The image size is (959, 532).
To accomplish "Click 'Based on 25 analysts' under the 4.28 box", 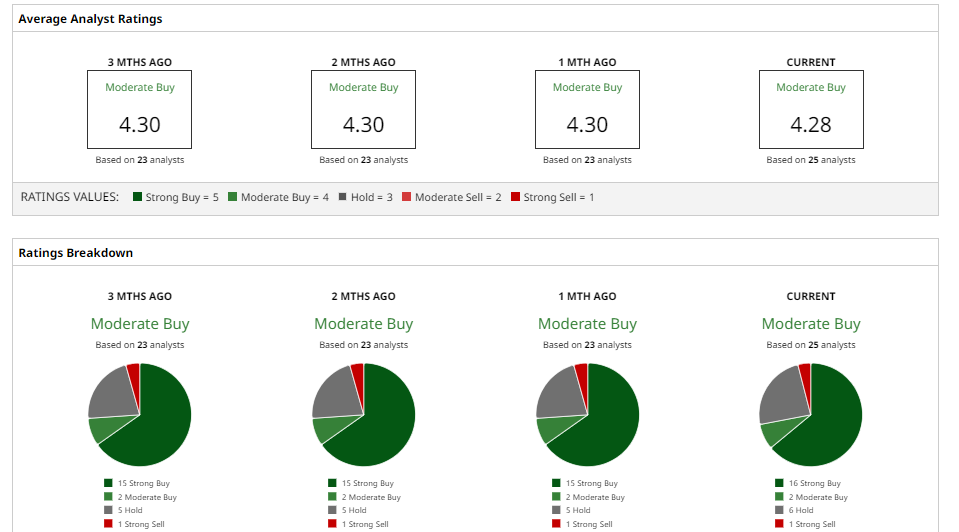I will (x=811, y=160).
